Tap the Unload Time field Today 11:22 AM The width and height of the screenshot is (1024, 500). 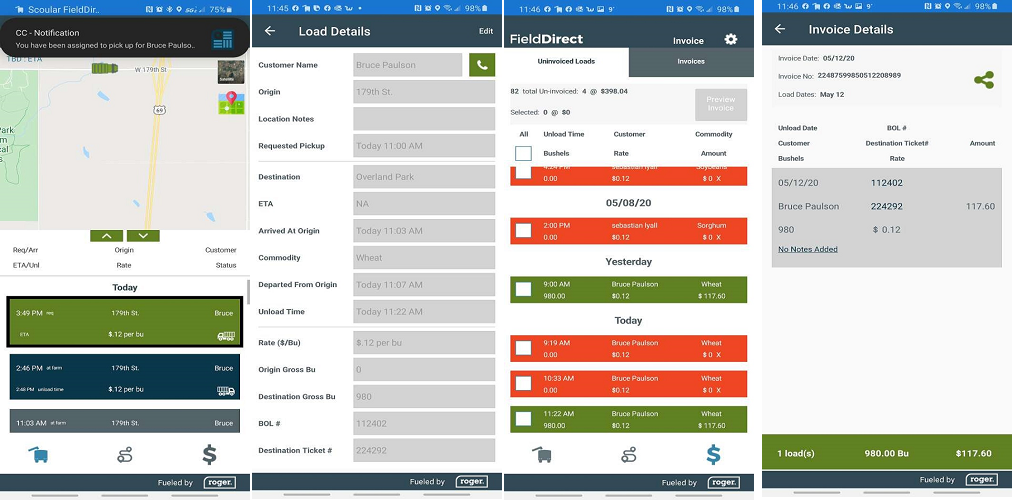click(424, 311)
